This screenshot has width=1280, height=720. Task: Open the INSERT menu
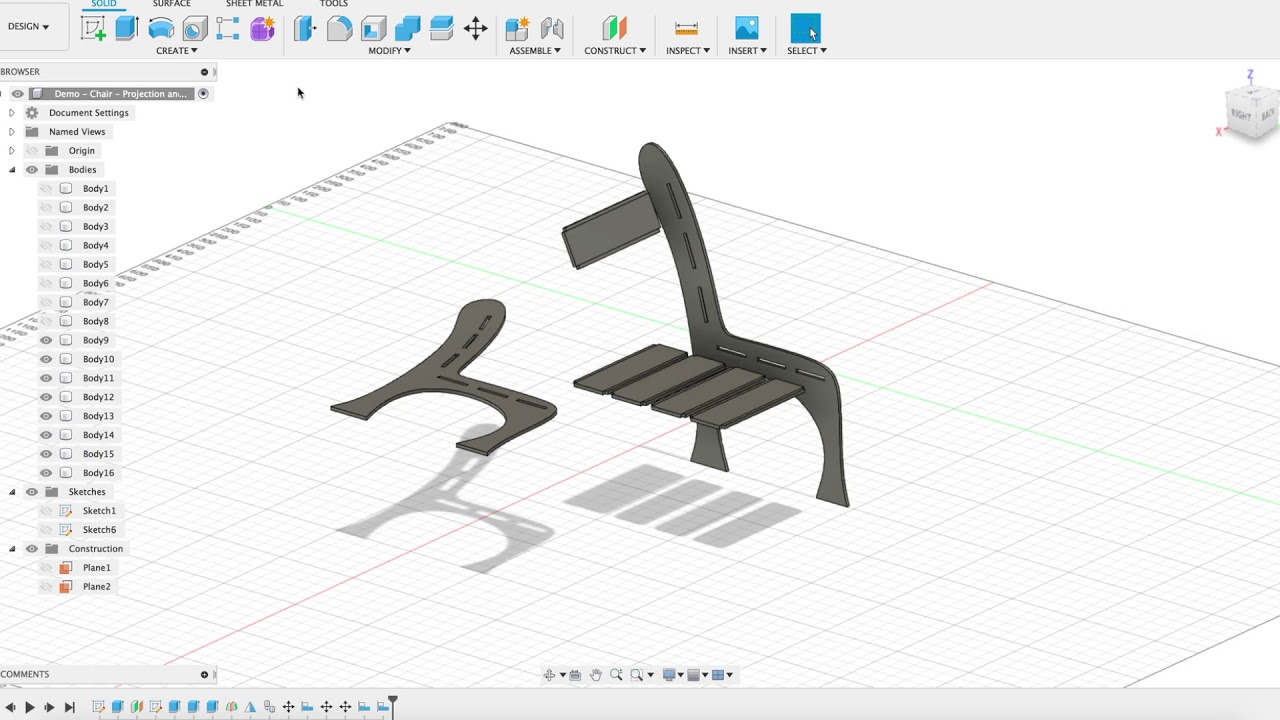click(x=747, y=51)
